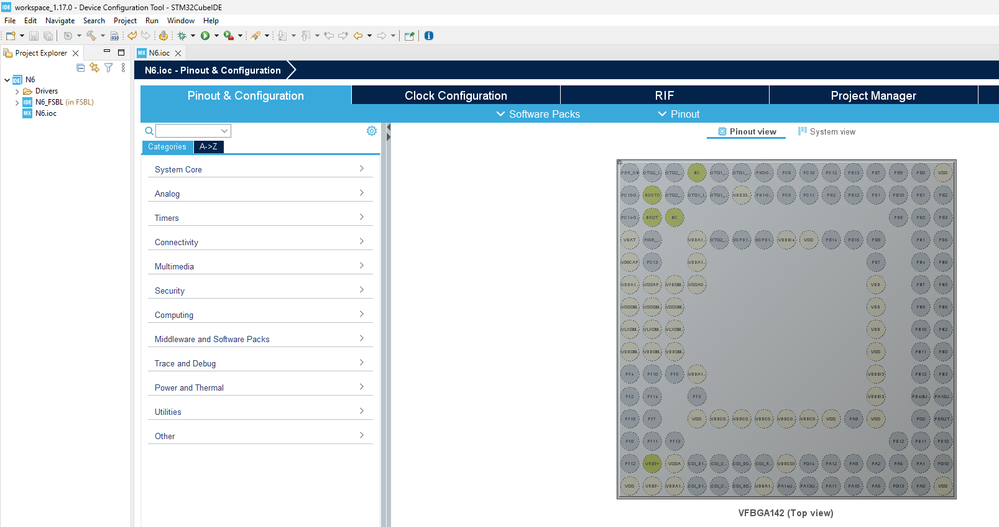Click the New project toolbar icon

click(x=11, y=36)
